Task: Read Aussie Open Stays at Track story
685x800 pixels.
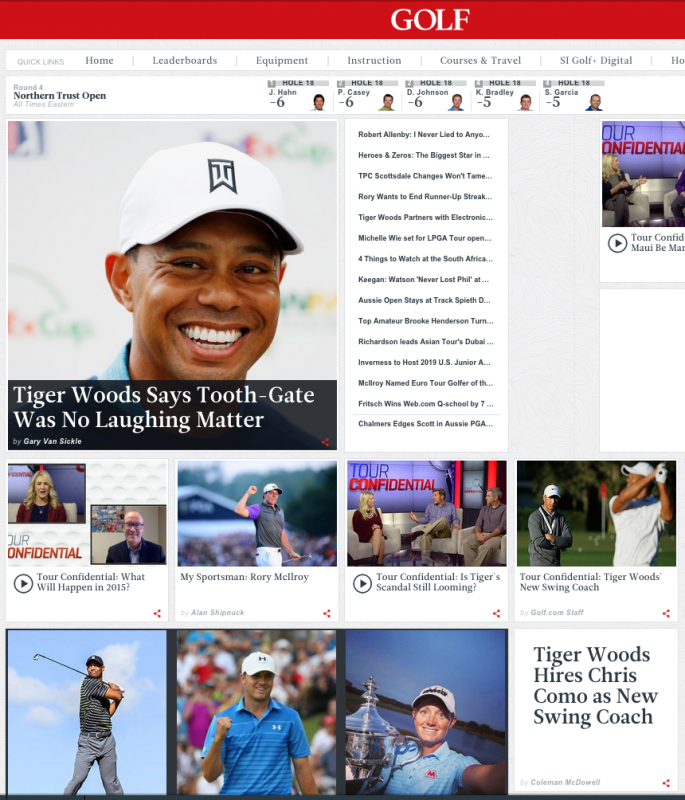Action: coord(424,300)
